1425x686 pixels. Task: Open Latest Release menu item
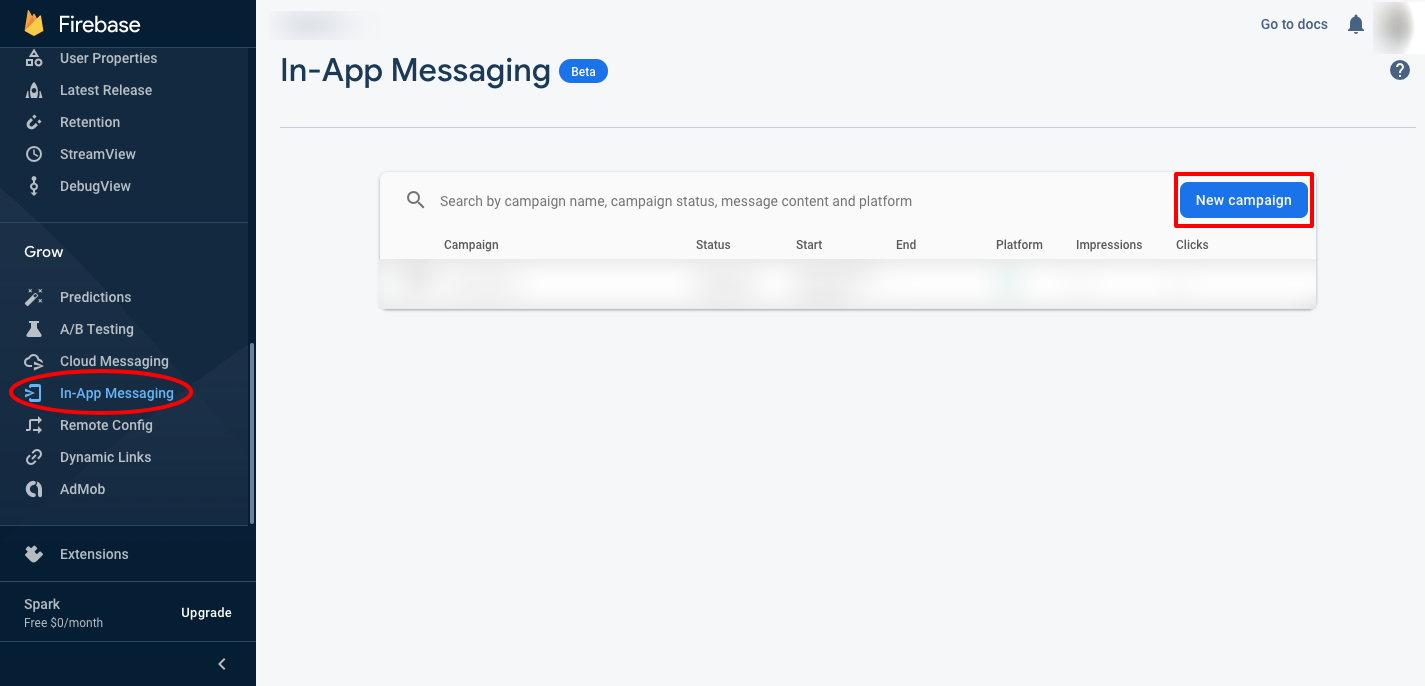(106, 90)
